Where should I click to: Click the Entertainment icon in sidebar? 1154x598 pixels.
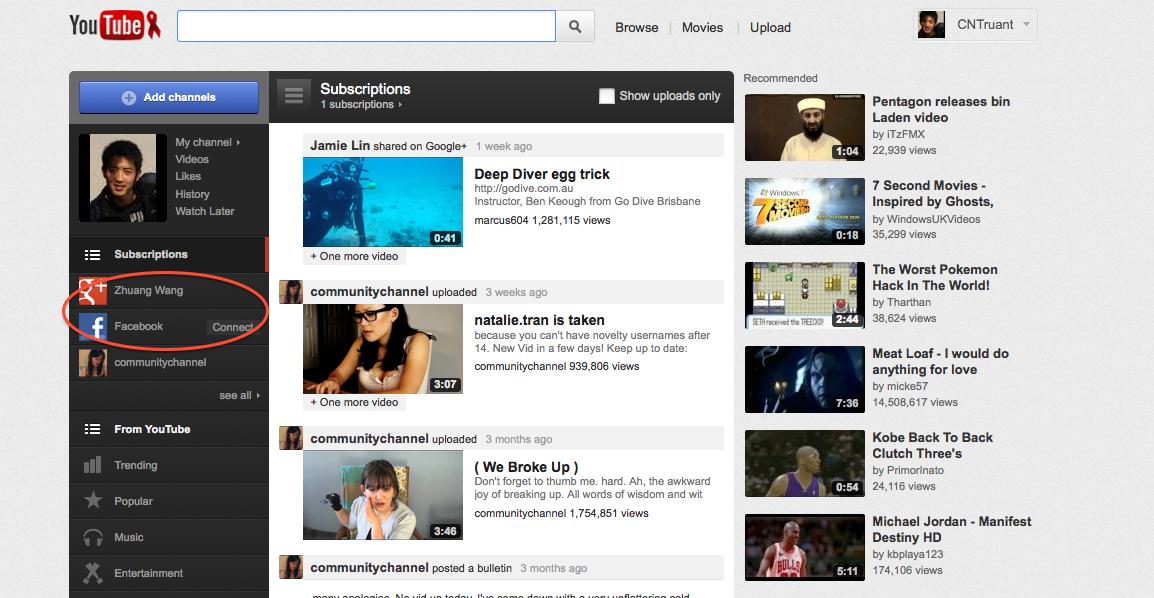click(x=93, y=573)
